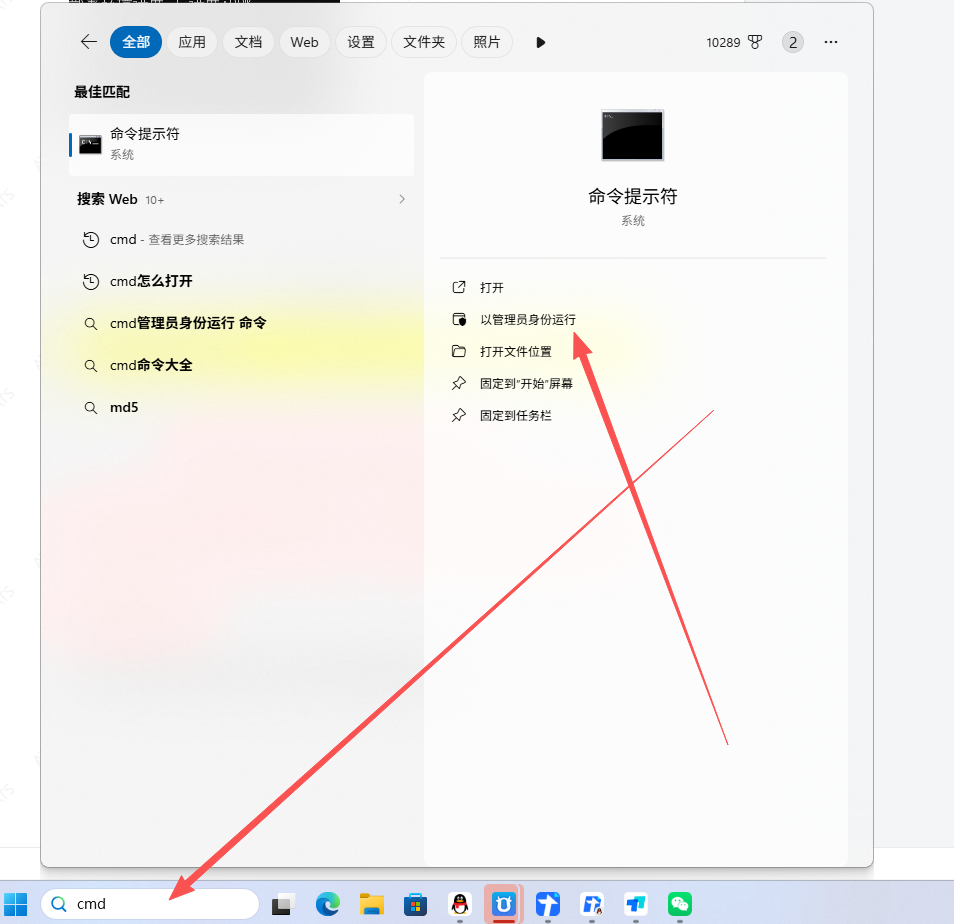The height and width of the screenshot is (924, 954).
Task: Open WeChat from the taskbar
Action: coord(680,904)
